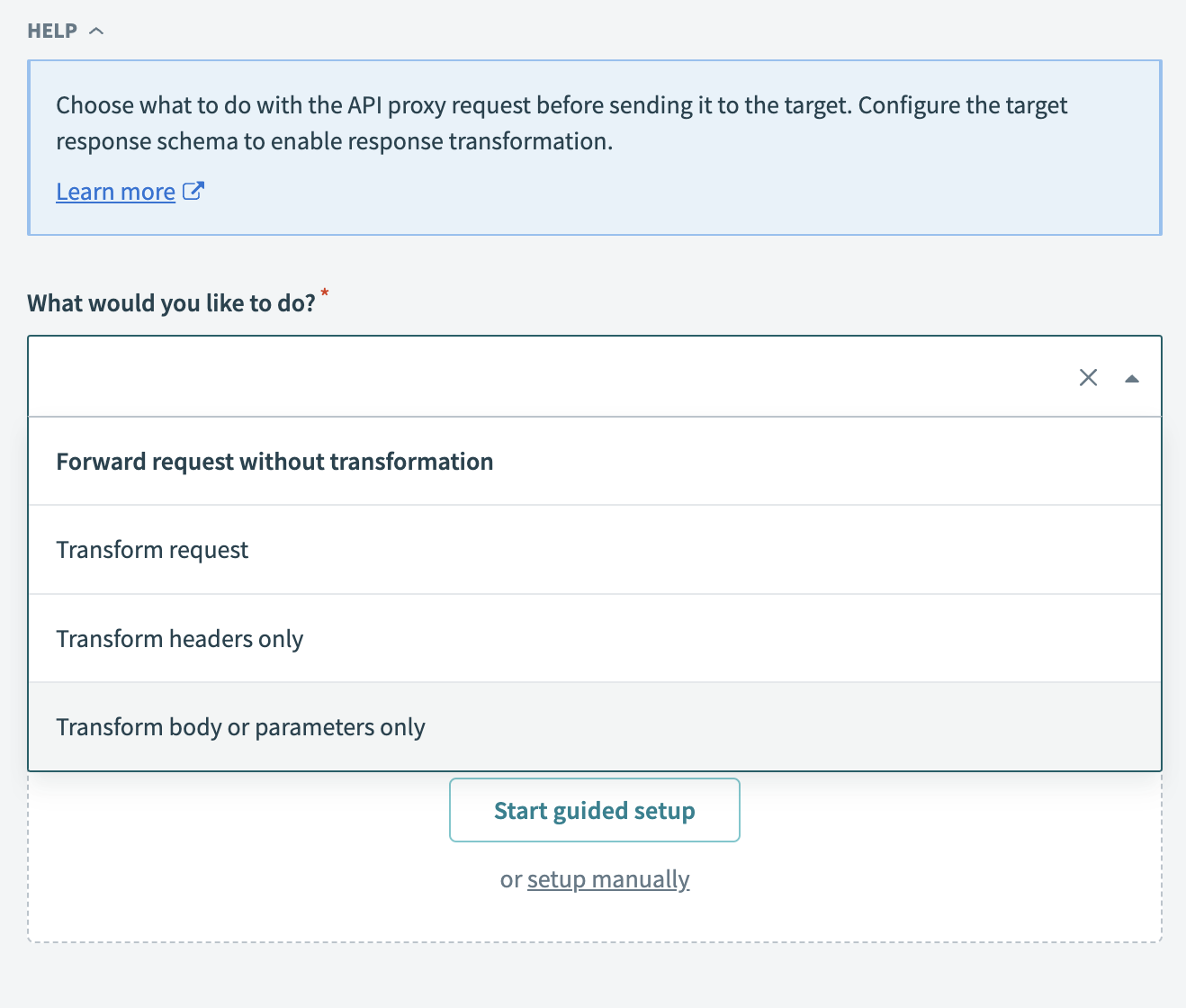The image size is (1186, 1008).
Task: Select 'Transform body or parameters only'
Action: click(240, 726)
